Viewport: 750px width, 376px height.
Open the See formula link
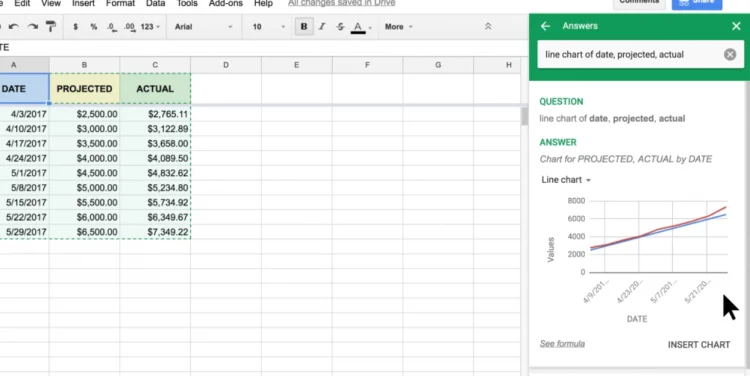[562, 343]
